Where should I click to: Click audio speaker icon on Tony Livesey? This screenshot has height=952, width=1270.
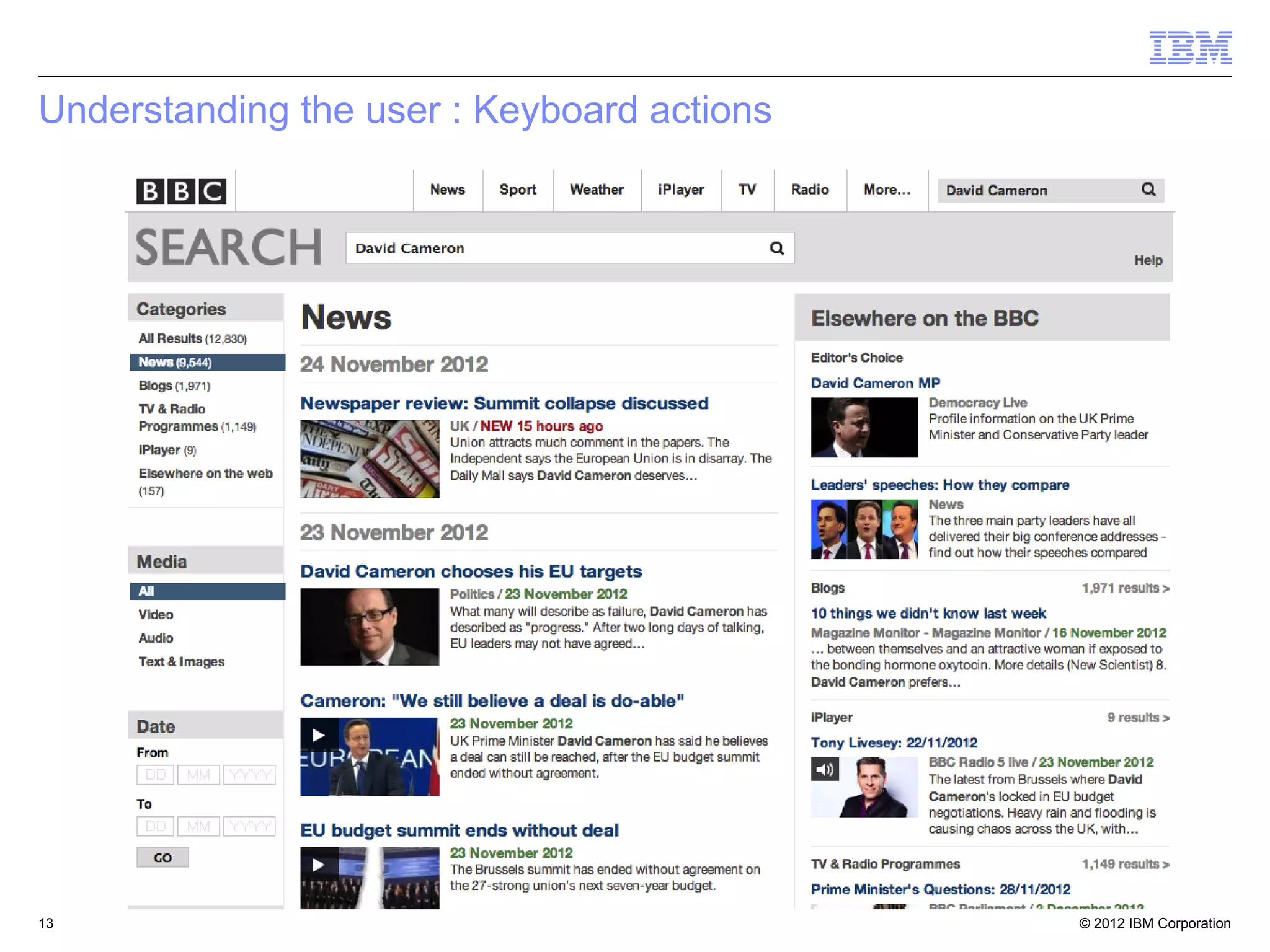tap(825, 769)
